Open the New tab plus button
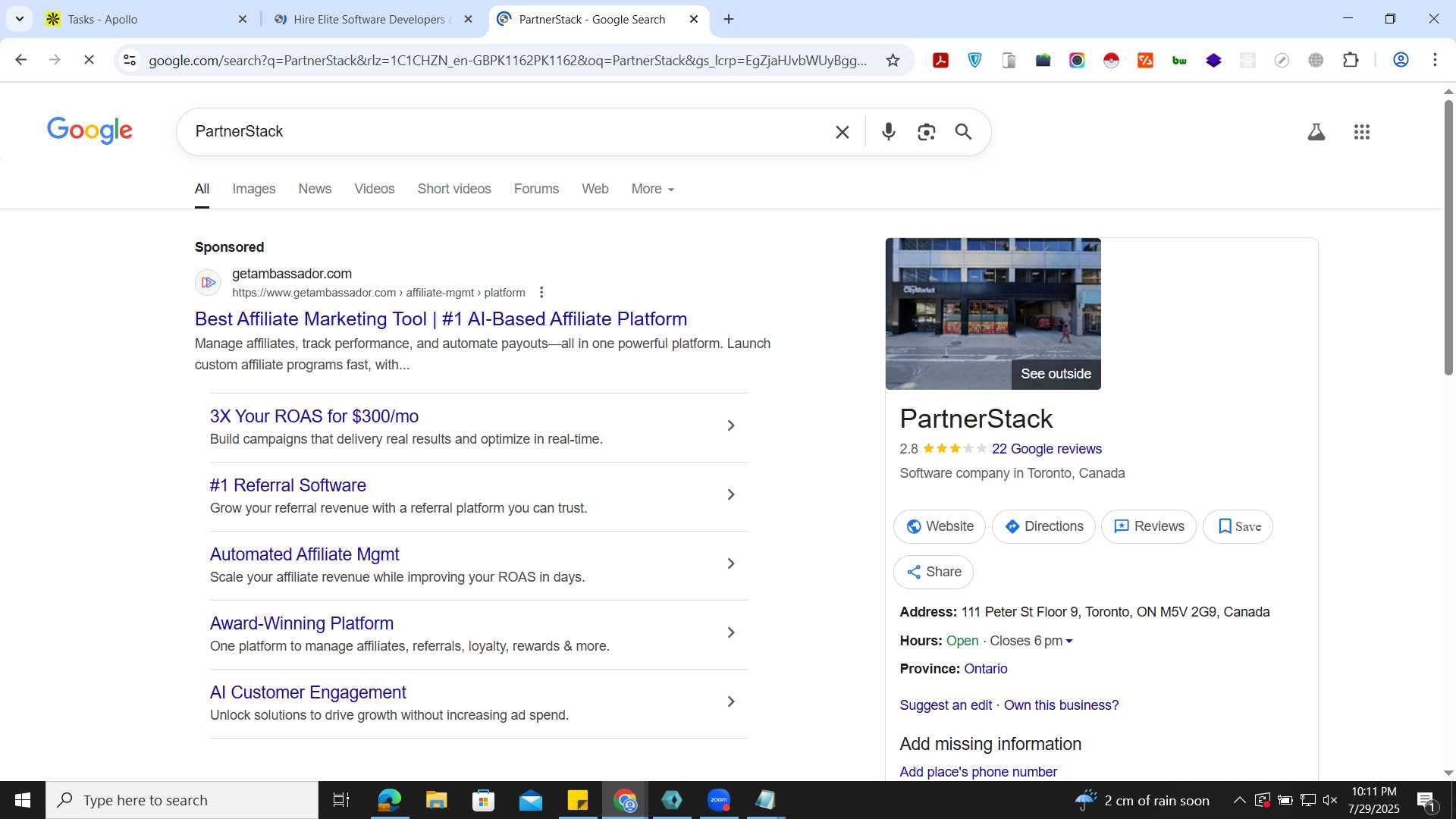The image size is (1456, 819). (729, 19)
